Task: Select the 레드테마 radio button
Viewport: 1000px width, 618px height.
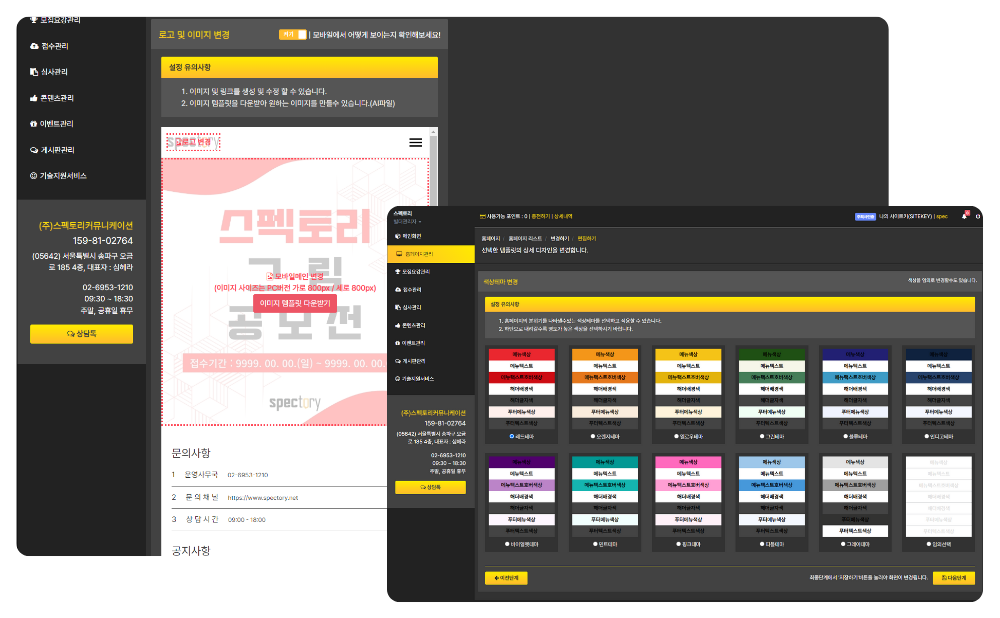Action: coord(511,436)
